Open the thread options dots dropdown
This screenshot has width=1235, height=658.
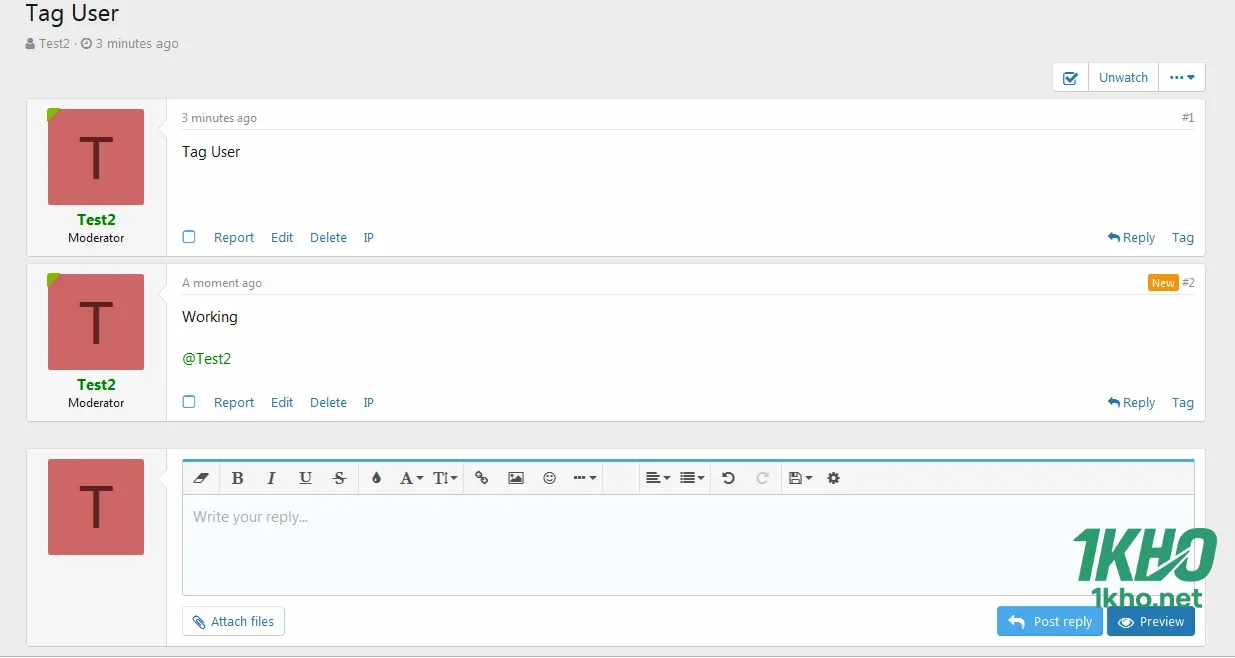pos(1181,77)
